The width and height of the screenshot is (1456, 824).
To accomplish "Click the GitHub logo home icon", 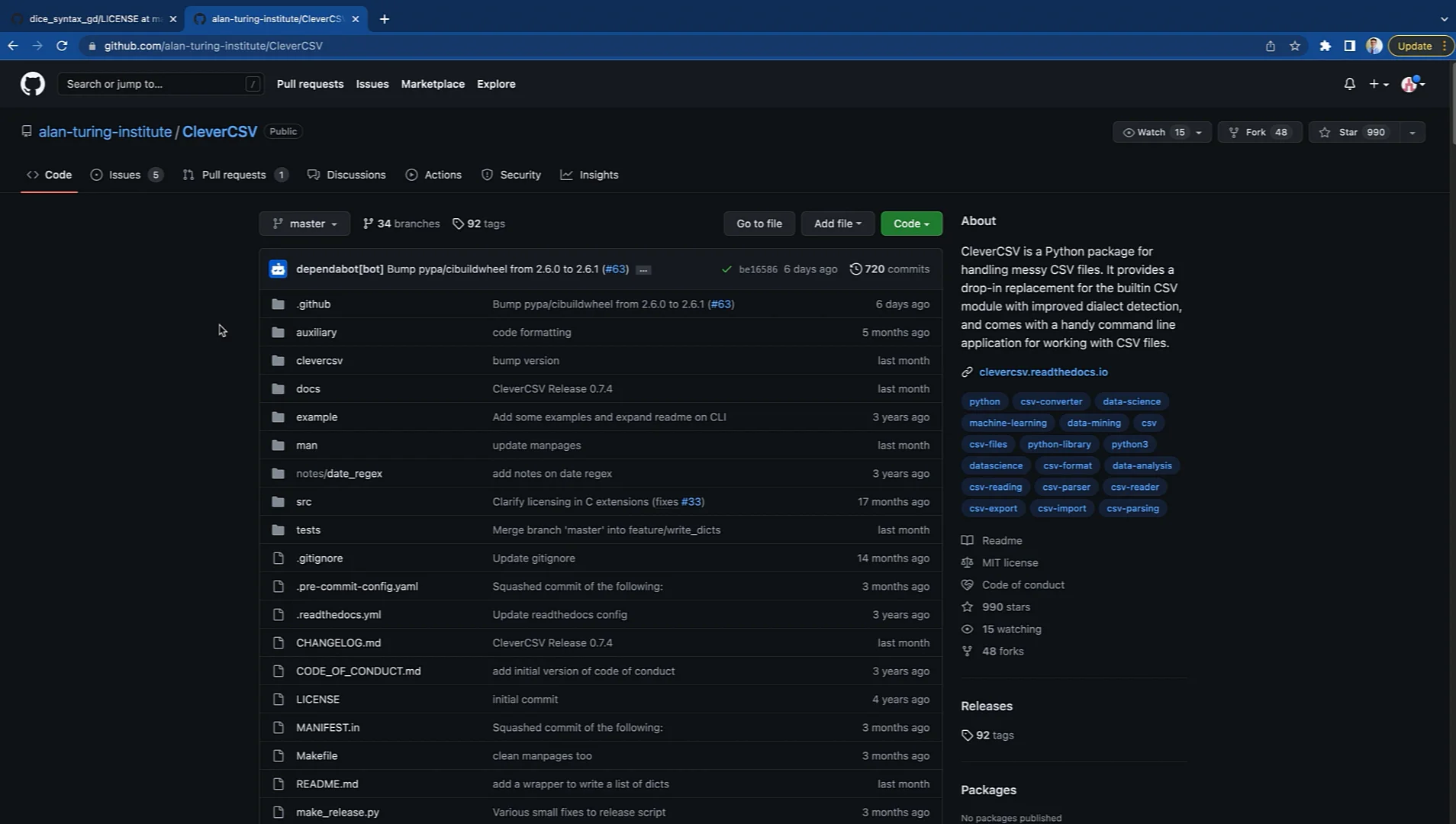I will 32,84.
